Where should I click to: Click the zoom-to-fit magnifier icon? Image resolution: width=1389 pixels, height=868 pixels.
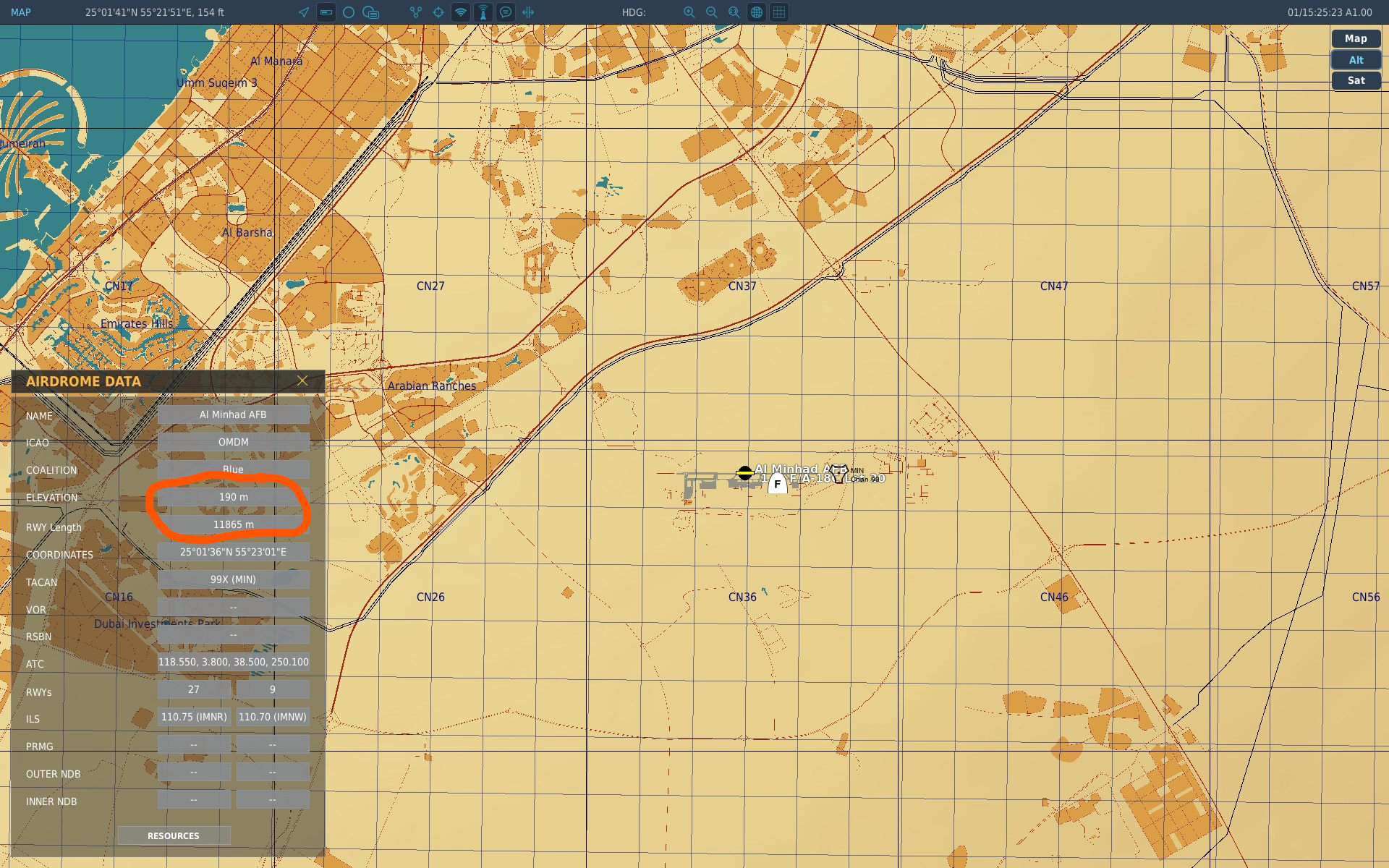[734, 12]
